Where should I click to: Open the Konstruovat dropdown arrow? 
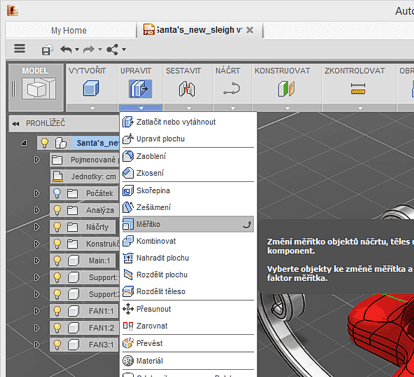pos(287,108)
